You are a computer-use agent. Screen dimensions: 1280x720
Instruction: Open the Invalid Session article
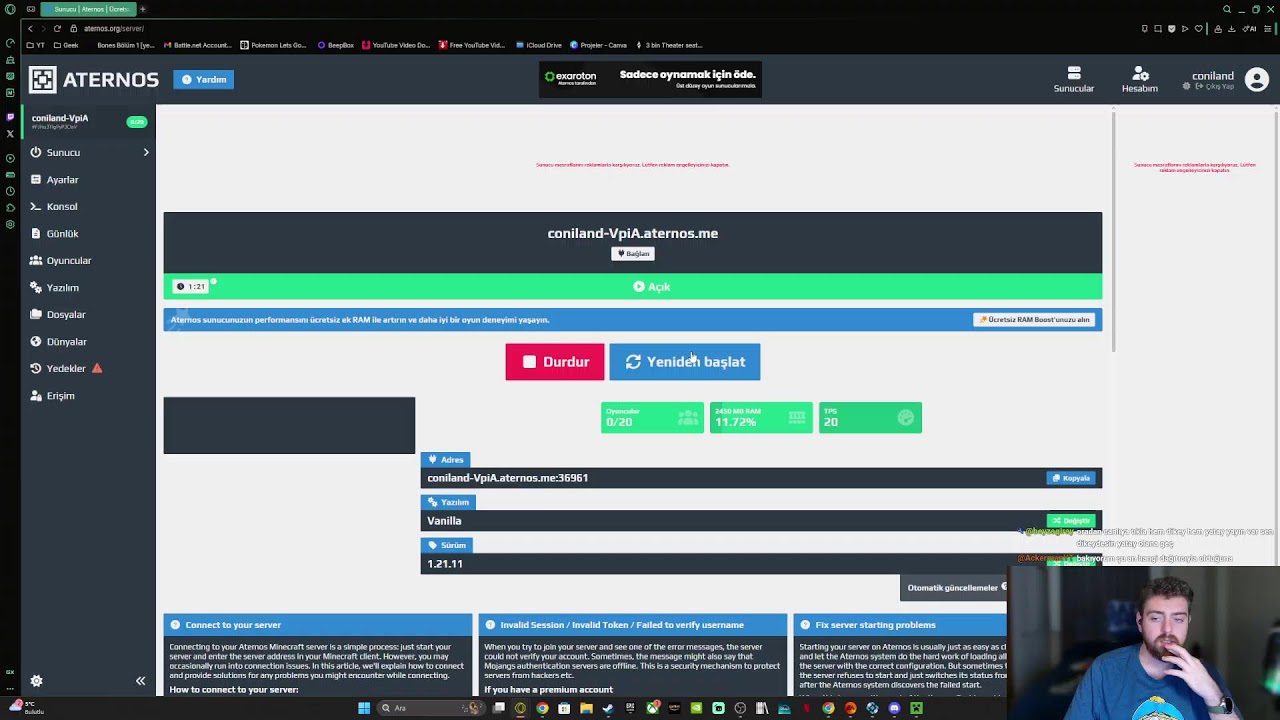(x=633, y=625)
